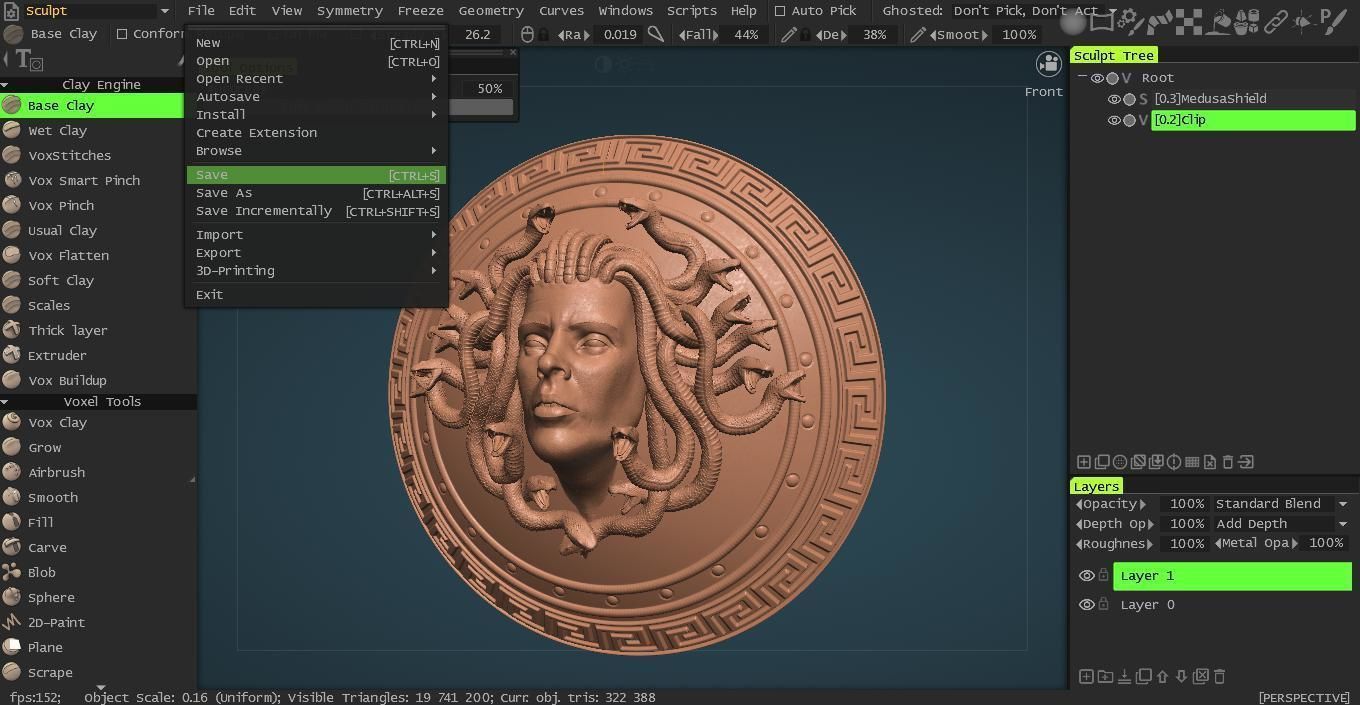Toggle visibility of Clip volume
The height and width of the screenshot is (705, 1360).
tap(1114, 120)
